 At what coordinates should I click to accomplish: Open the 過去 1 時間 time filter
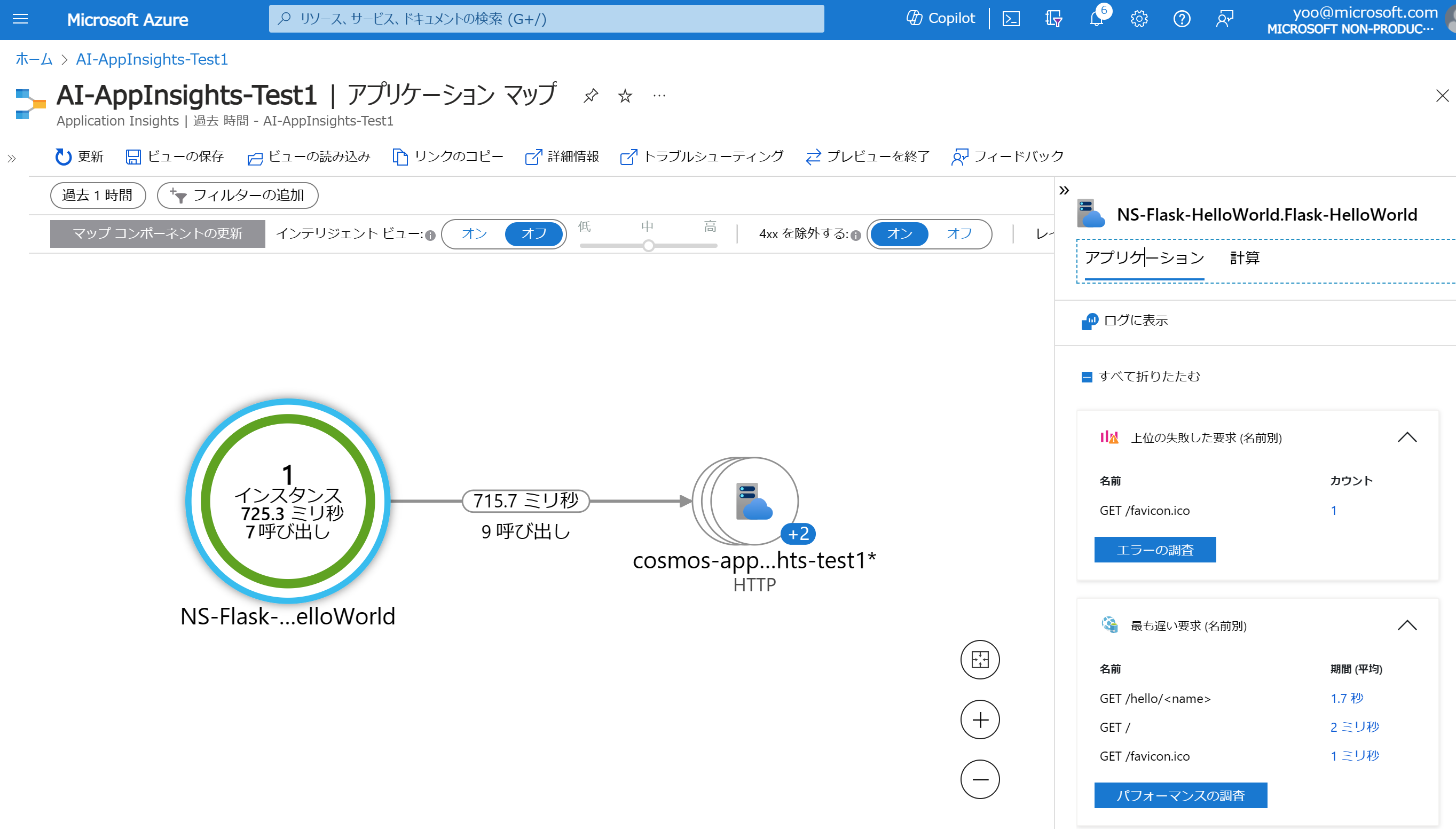[x=97, y=195]
